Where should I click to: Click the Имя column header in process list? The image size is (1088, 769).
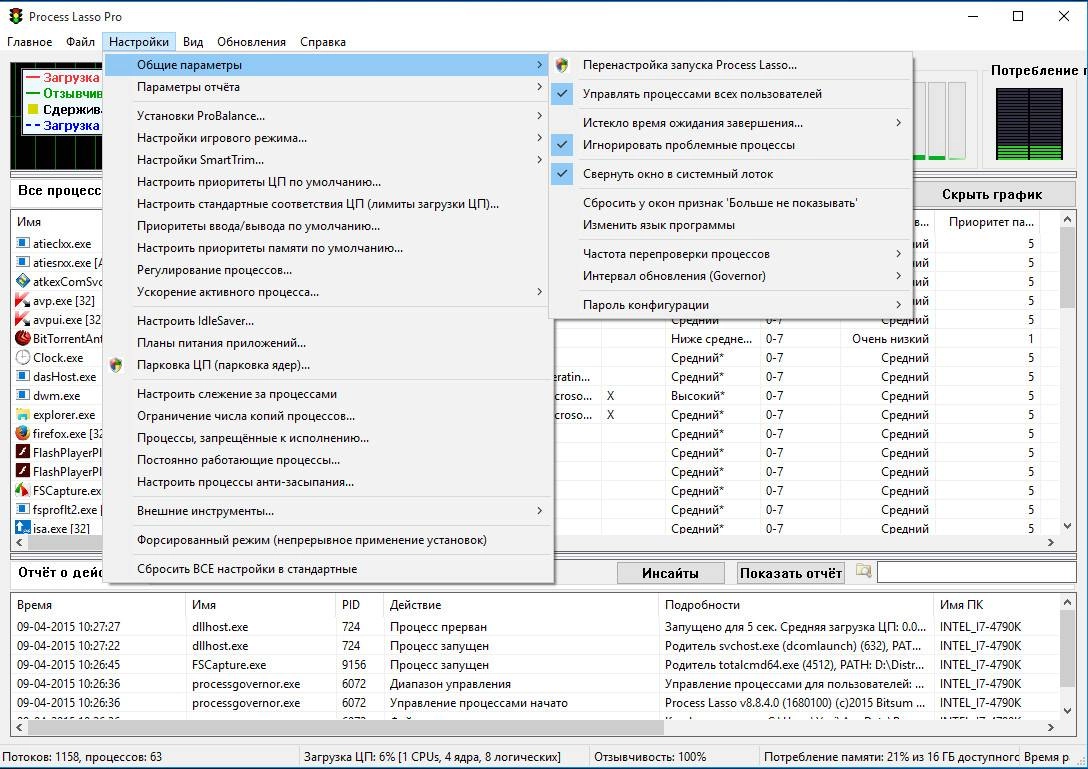click(58, 222)
